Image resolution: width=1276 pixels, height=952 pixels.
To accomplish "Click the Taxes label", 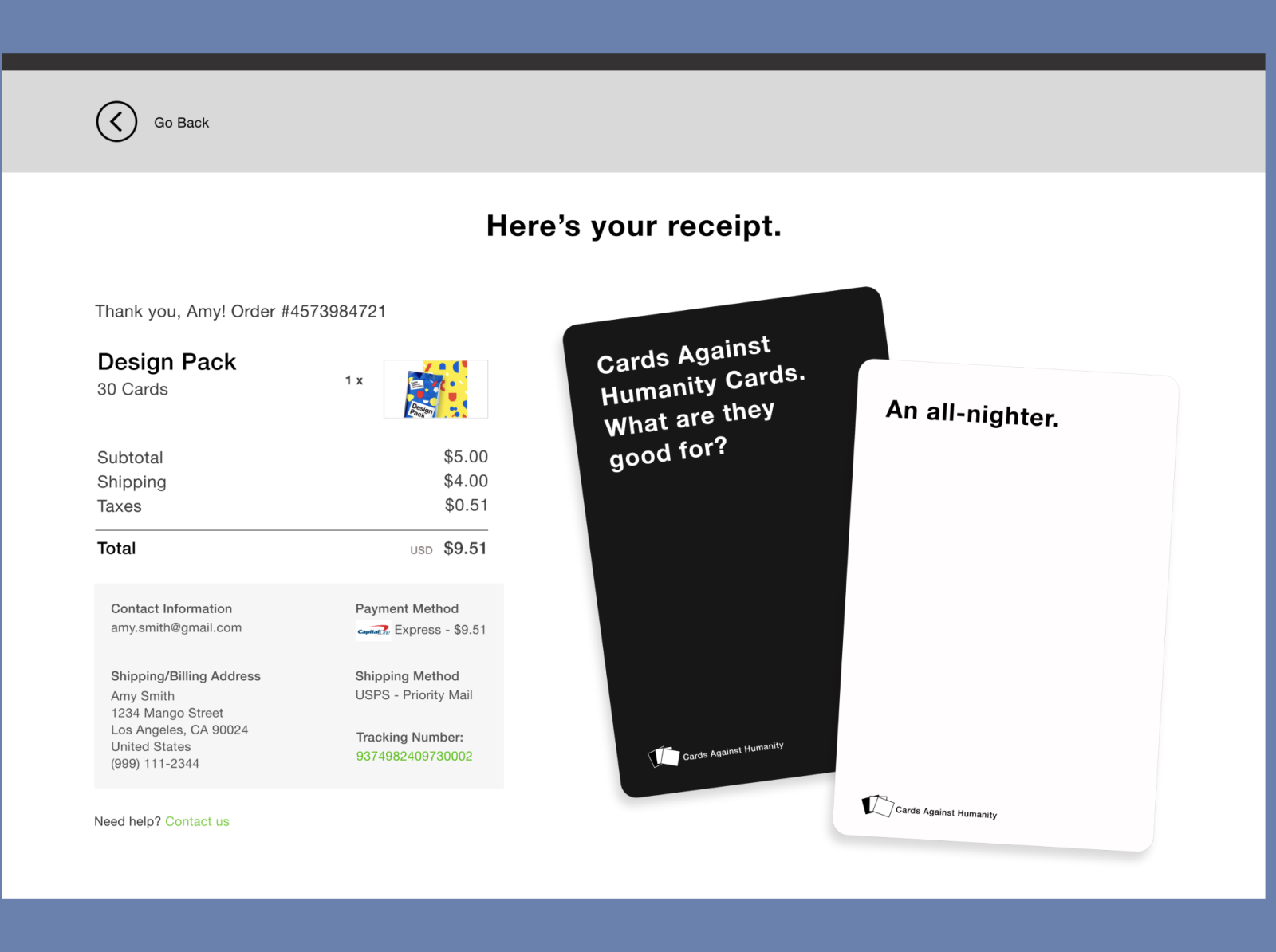I will pos(120,506).
